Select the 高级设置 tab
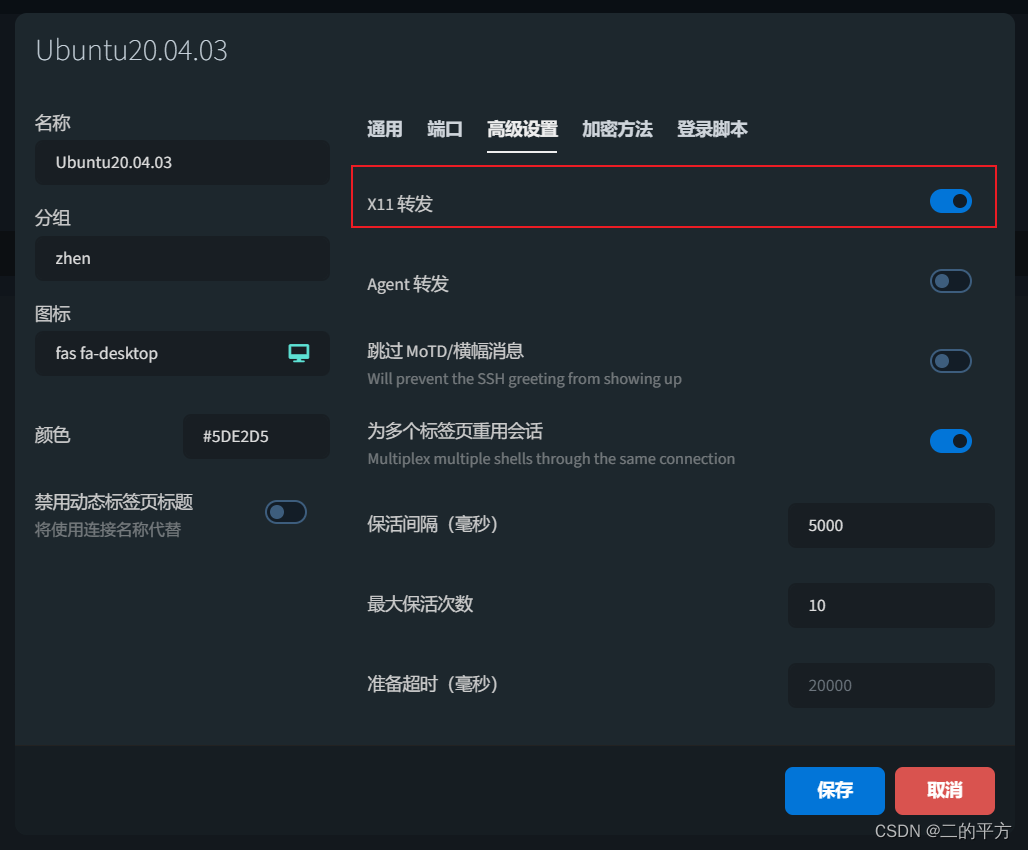The width and height of the screenshot is (1028, 850). click(x=522, y=129)
